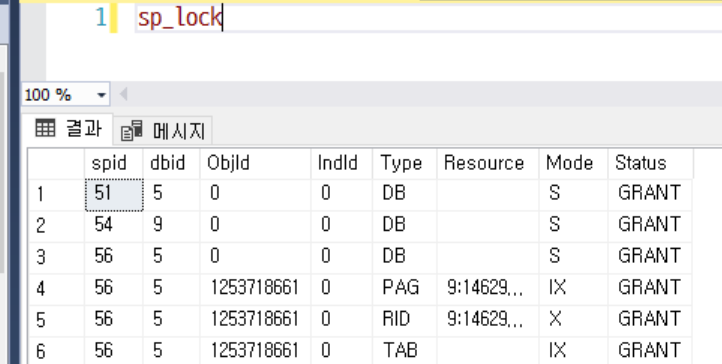Image resolution: width=722 pixels, height=364 pixels.
Task: Click the messages icon on 메시지 tab
Action: pos(132,131)
